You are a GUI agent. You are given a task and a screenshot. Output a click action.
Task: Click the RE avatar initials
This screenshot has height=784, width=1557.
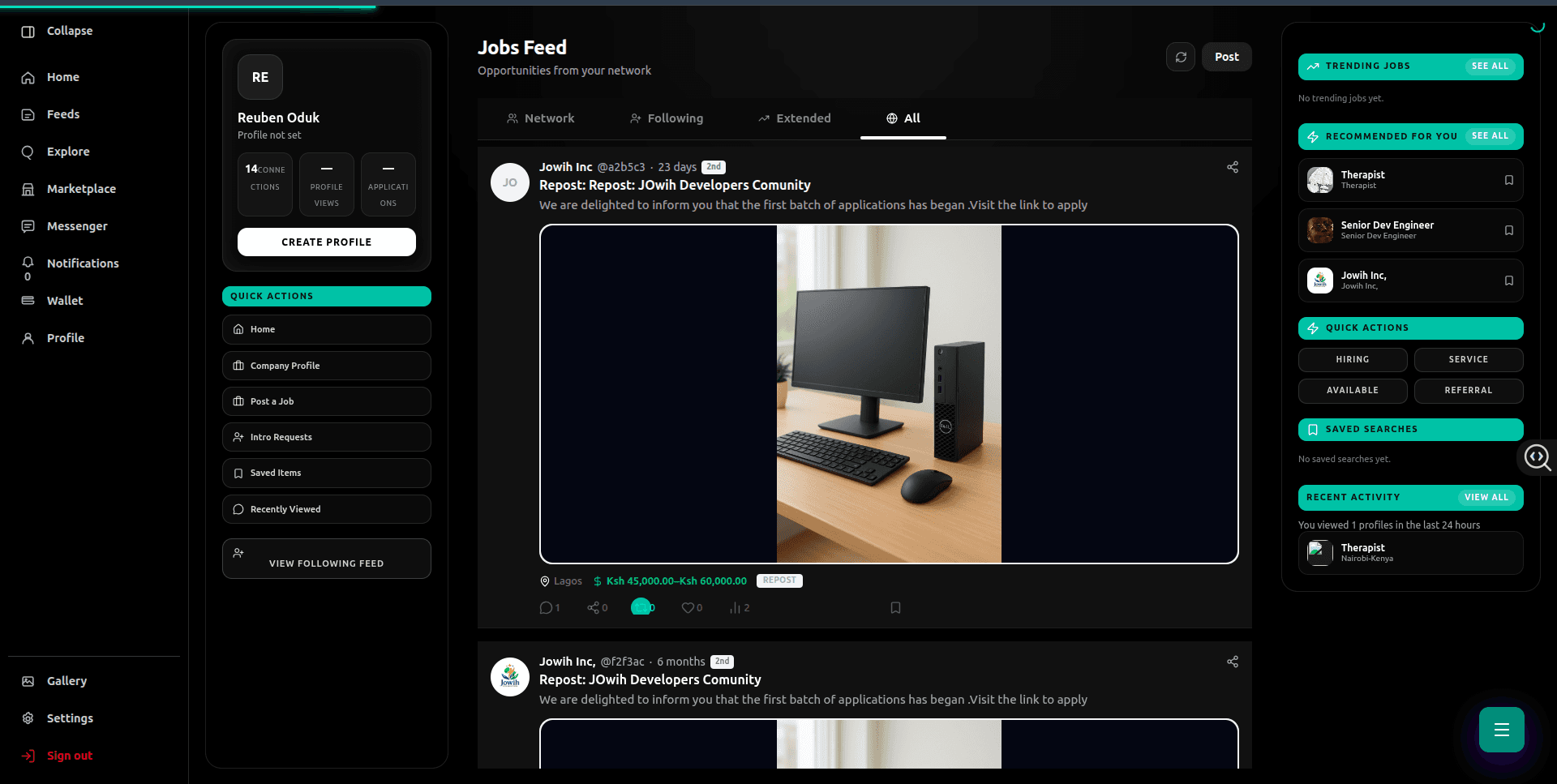click(x=260, y=77)
